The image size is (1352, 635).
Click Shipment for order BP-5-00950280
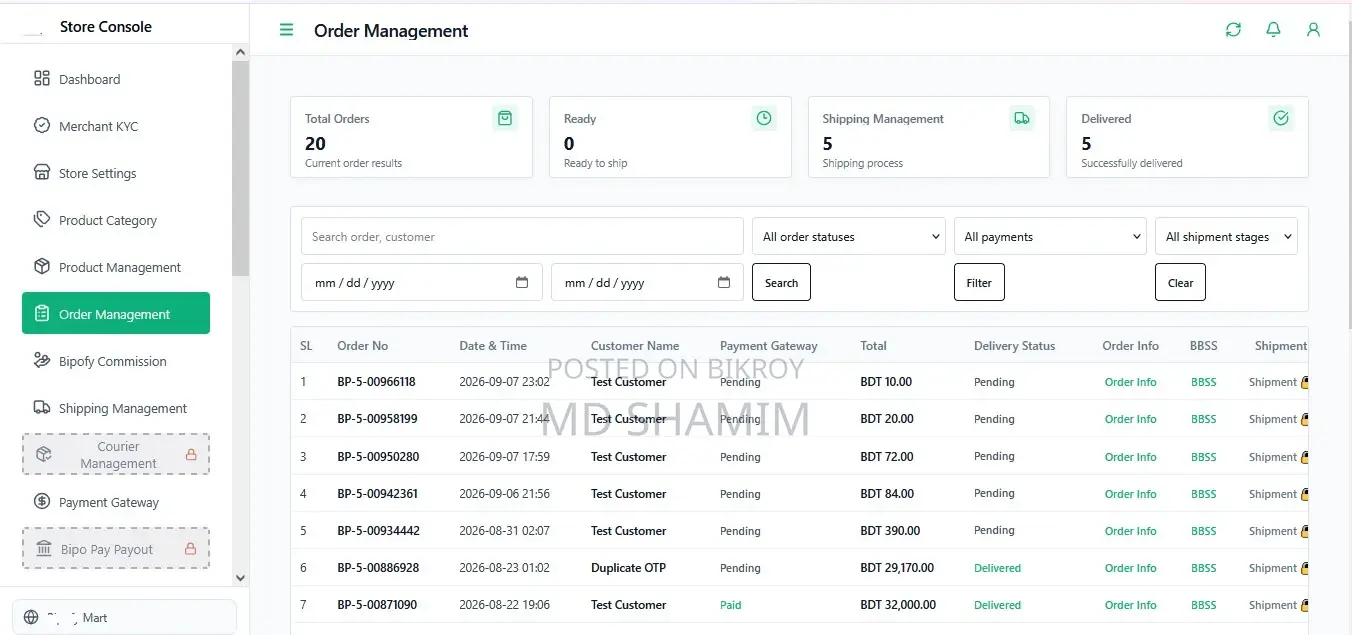point(1273,457)
